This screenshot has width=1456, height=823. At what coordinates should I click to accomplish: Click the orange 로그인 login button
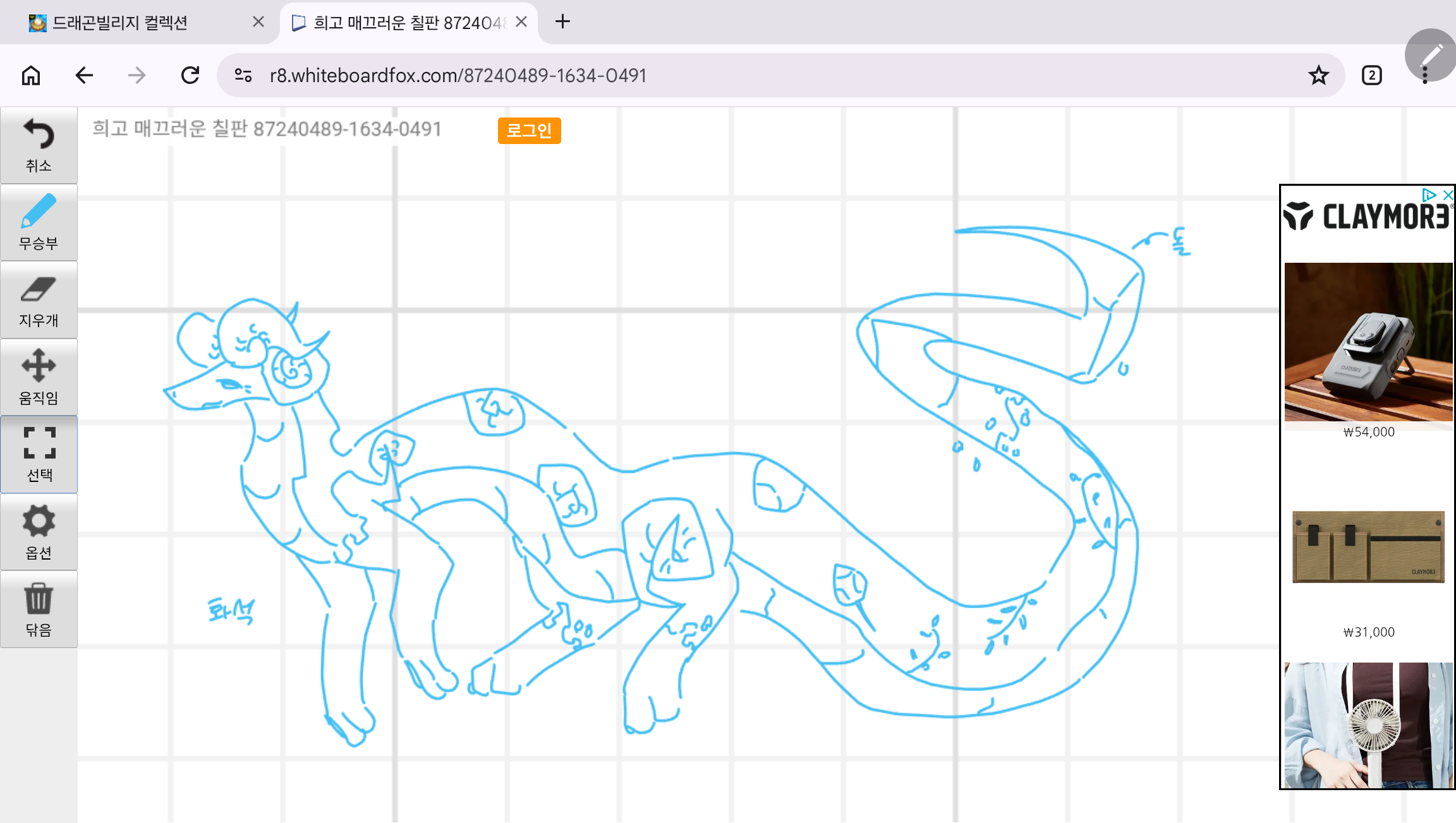coord(529,131)
